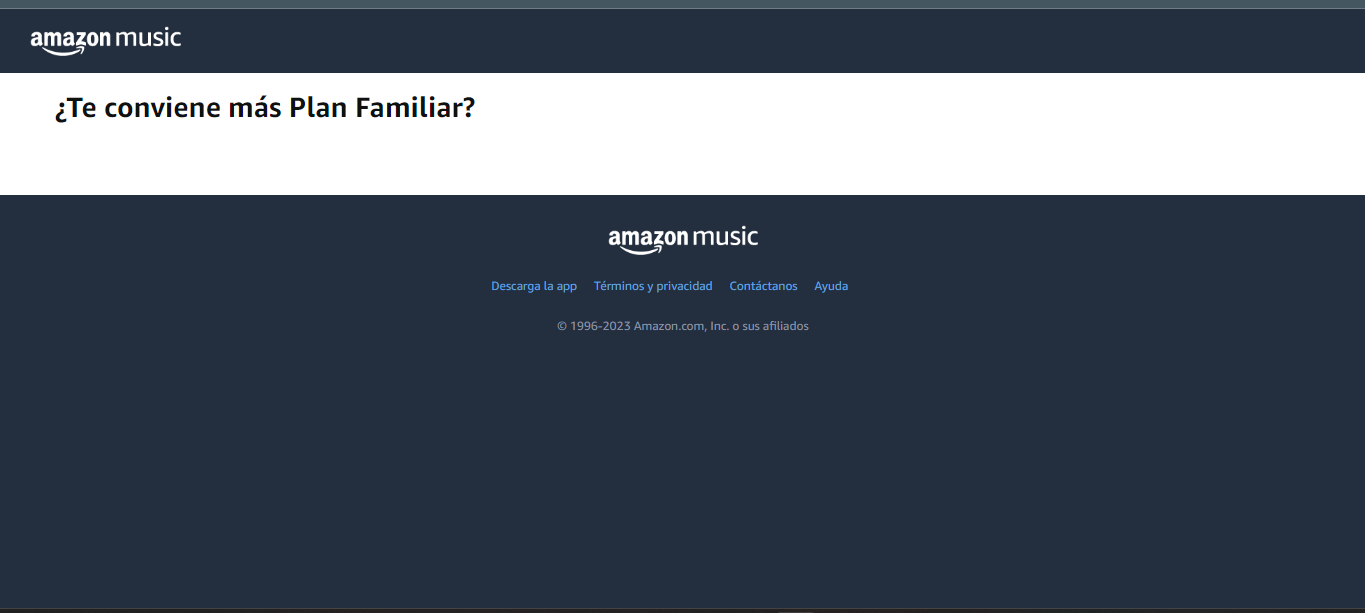The image size is (1365, 613).
Task: Click the word amazon in footer logo
Action: [x=648, y=238]
